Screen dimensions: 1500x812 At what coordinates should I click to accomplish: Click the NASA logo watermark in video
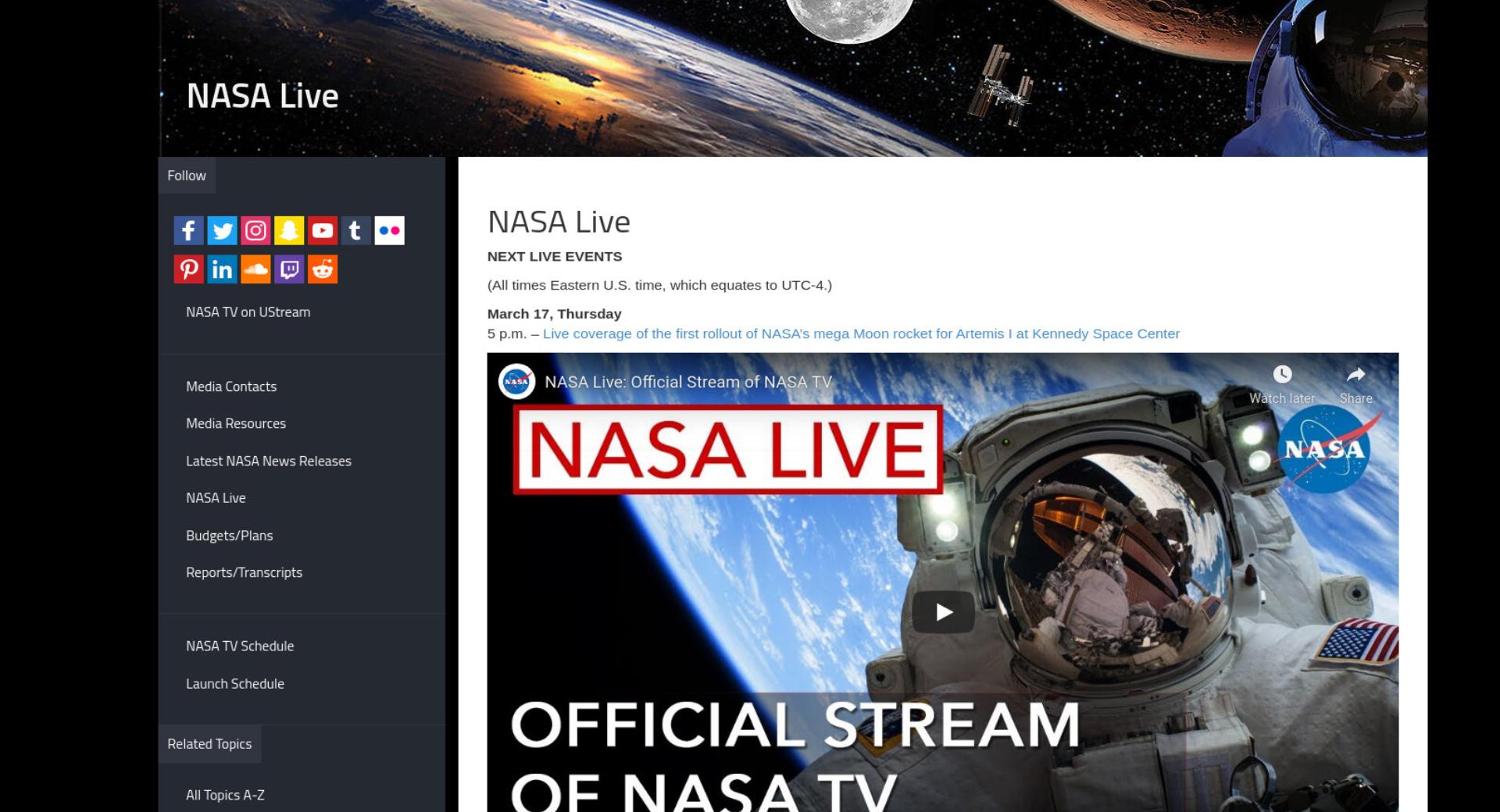tap(1325, 449)
